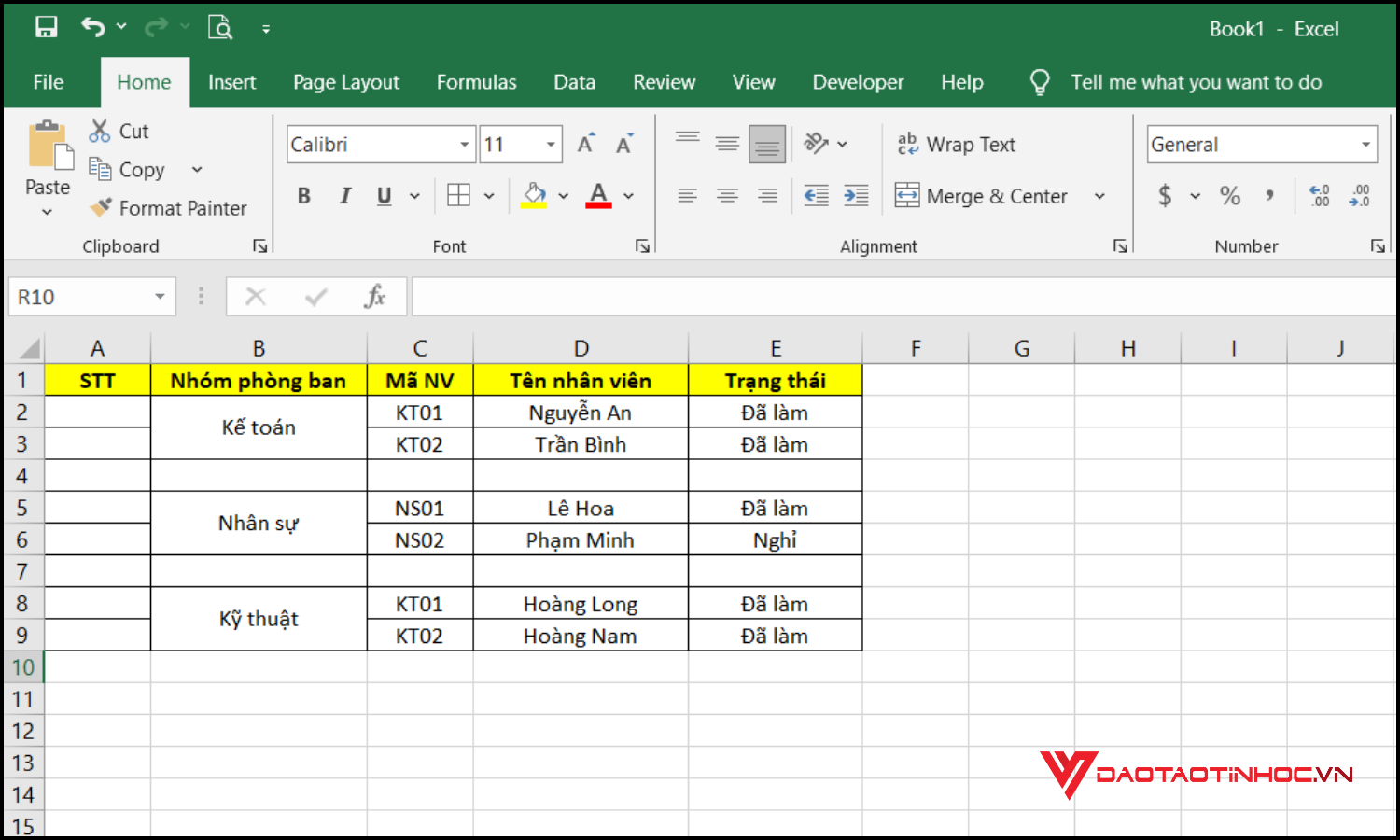Toggle Middle Align vertical alignment
1400x840 pixels.
point(727,144)
